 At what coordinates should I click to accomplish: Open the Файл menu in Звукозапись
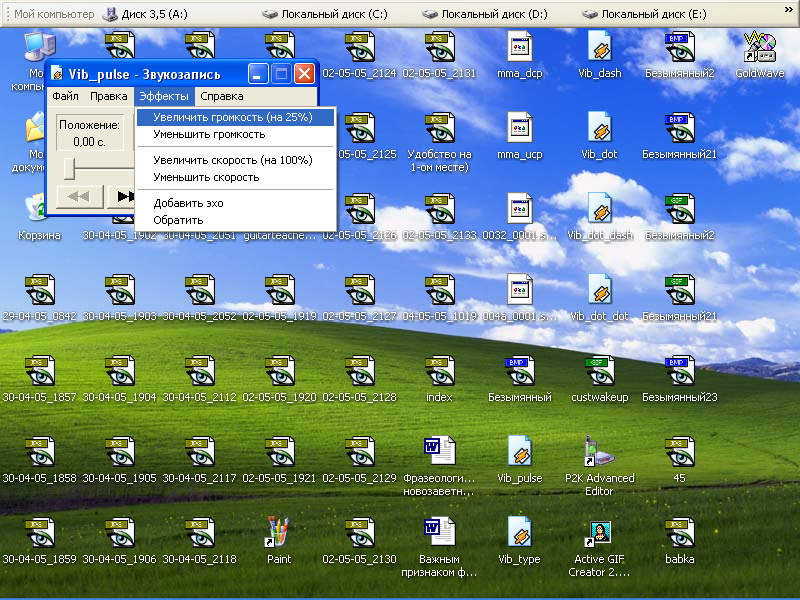click(x=65, y=96)
